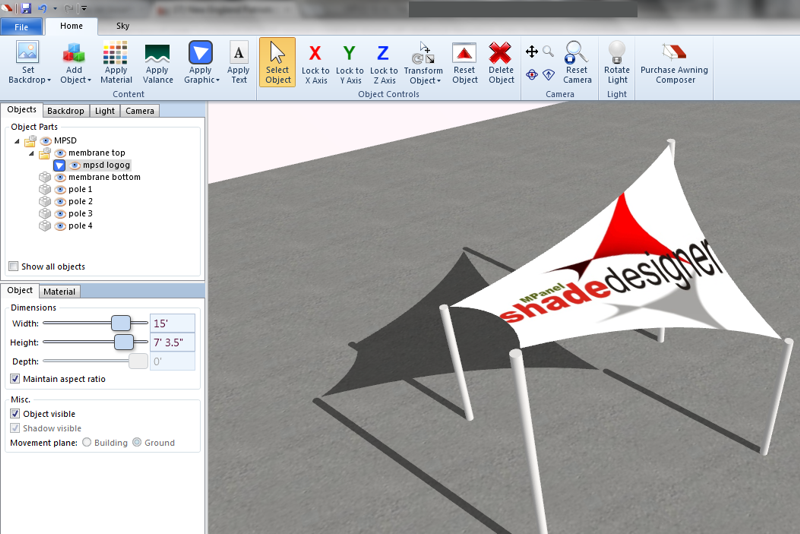Uncheck Maintain aspect ratio
This screenshot has width=800, height=534.
tap(15, 379)
